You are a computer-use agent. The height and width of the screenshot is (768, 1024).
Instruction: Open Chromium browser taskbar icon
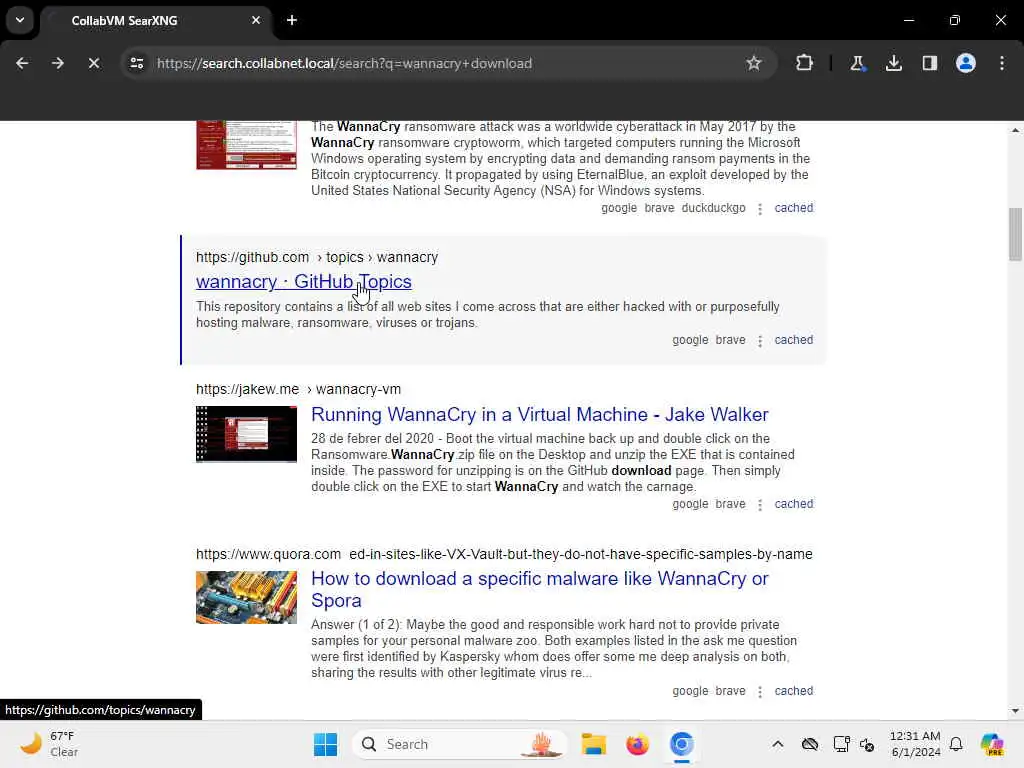(x=681, y=744)
